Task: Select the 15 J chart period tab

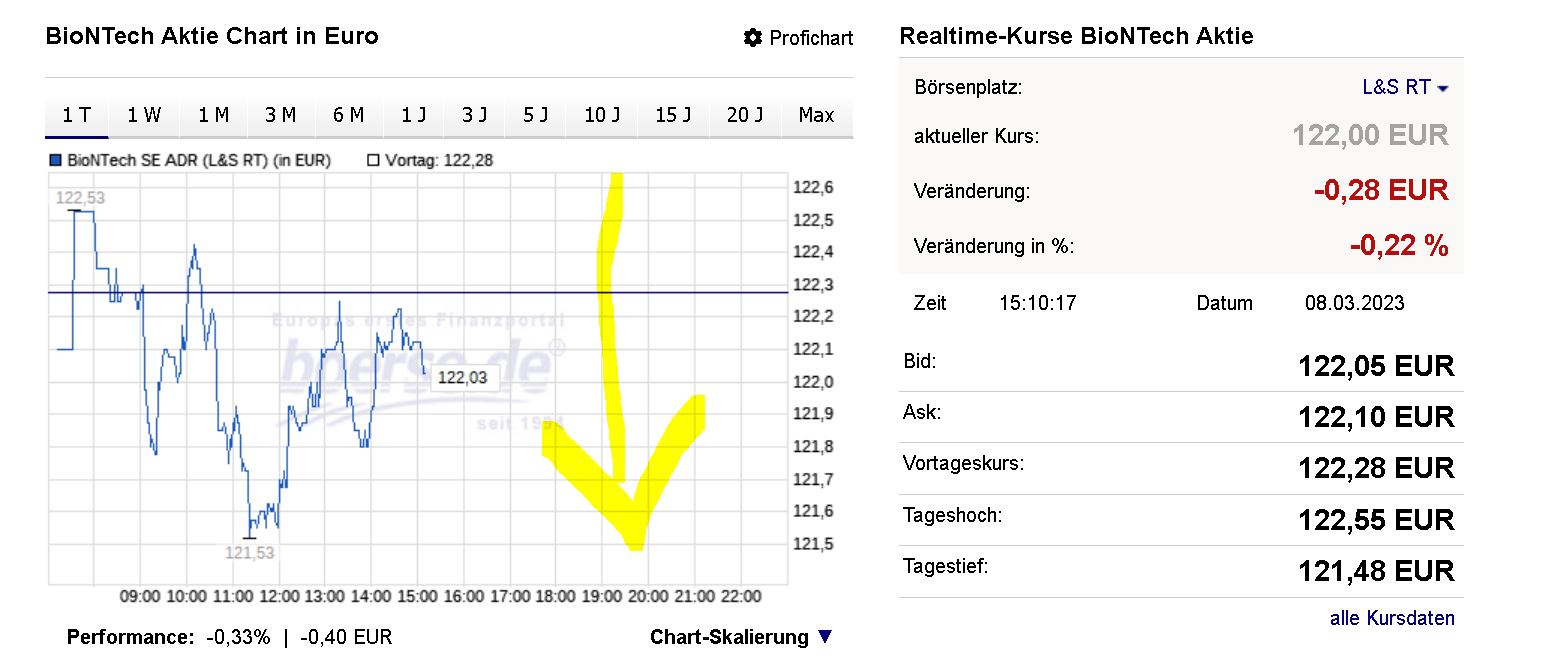Action: (674, 116)
